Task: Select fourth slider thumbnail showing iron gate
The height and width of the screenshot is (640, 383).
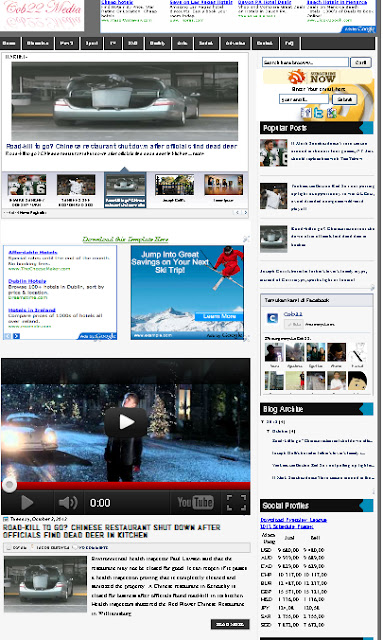Action: click(174, 184)
